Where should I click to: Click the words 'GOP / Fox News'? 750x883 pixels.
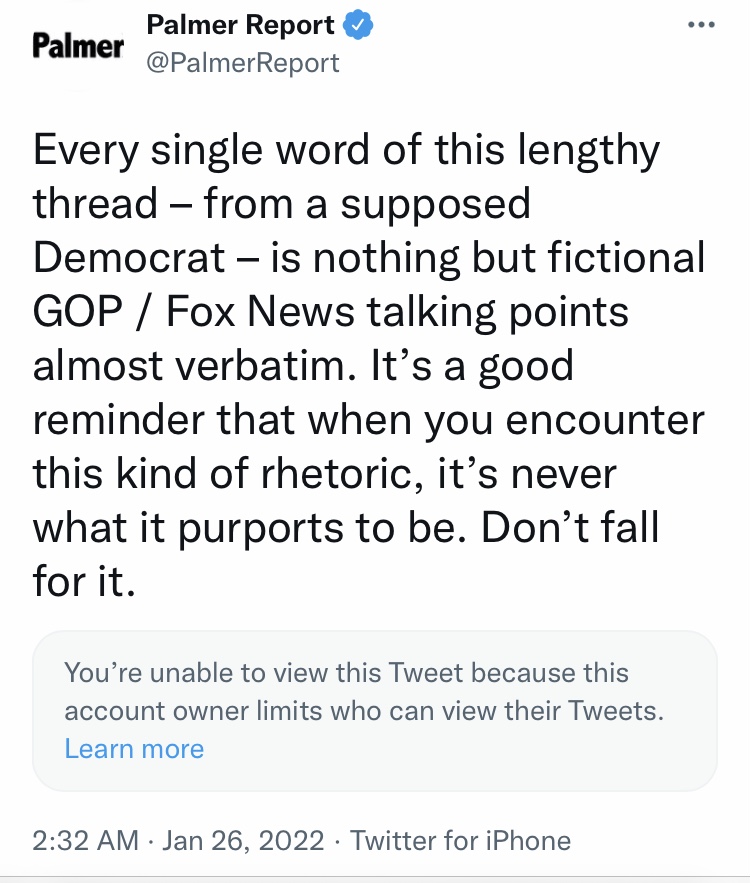pyautogui.click(x=194, y=311)
